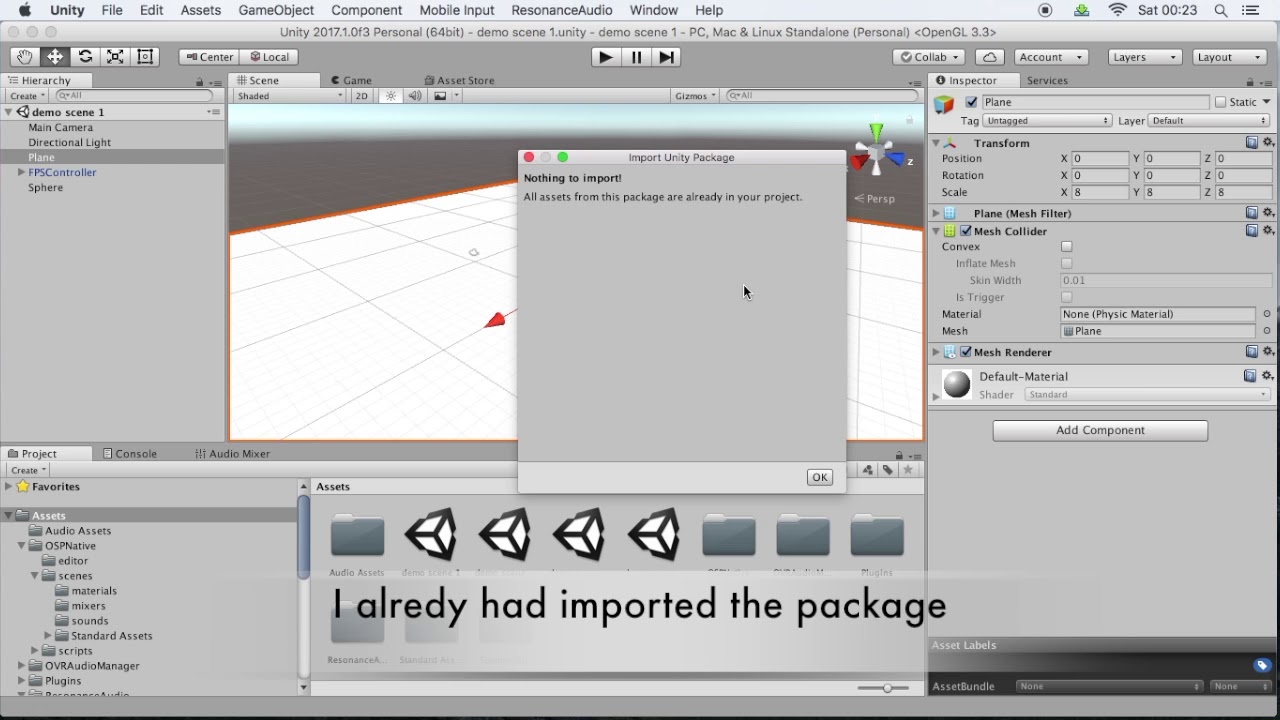Collapse the OSPNative folder
The image size is (1280, 720).
point(21,546)
